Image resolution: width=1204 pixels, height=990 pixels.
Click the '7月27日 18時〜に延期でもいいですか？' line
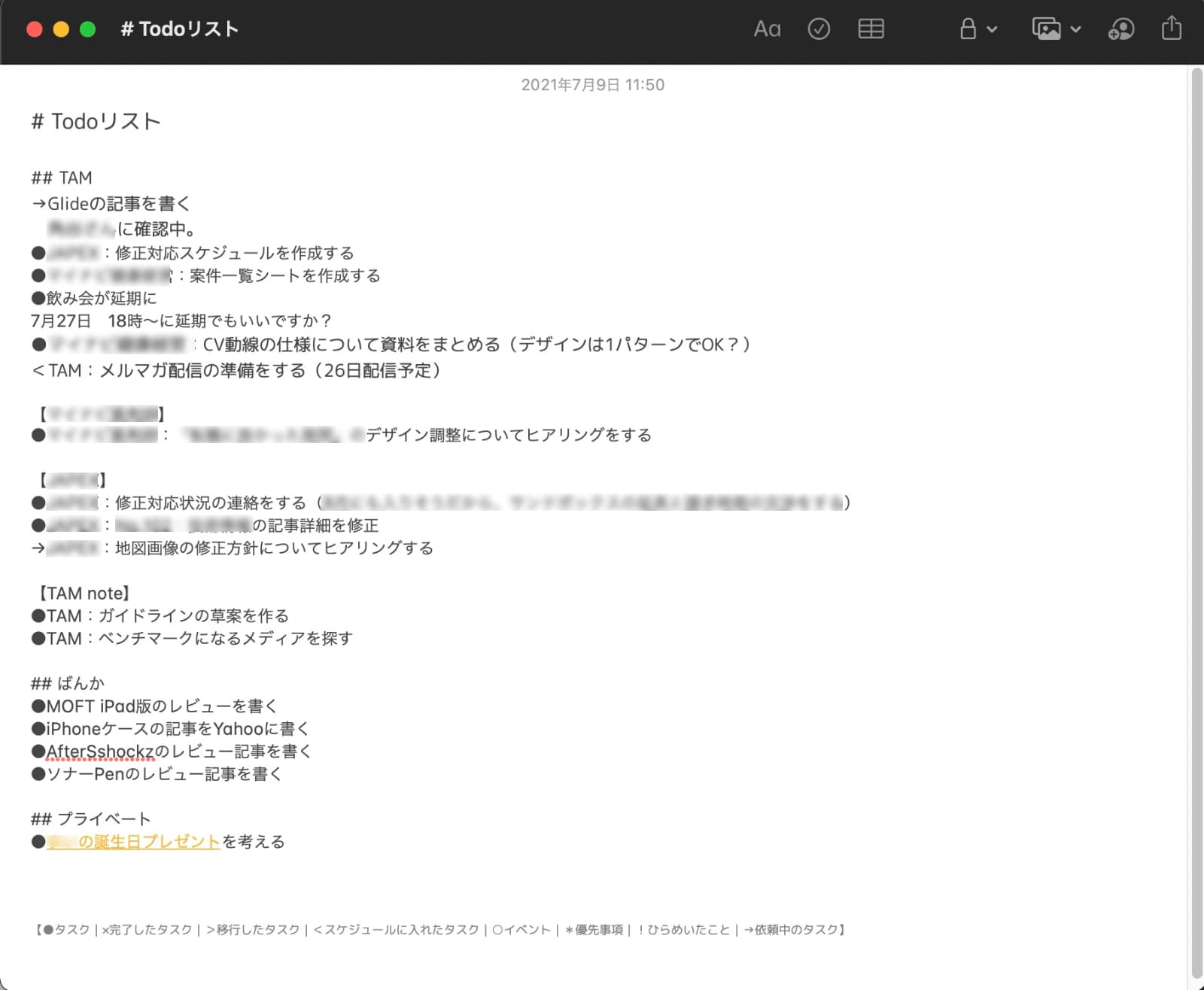[x=181, y=321]
